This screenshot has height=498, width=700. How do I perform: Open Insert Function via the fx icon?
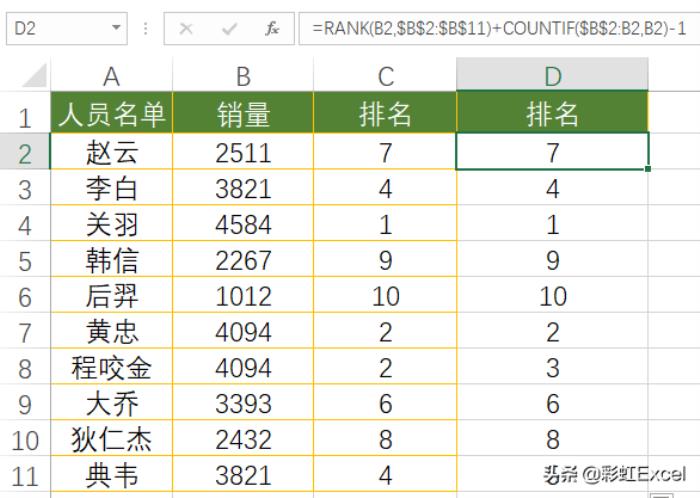[x=272, y=29]
